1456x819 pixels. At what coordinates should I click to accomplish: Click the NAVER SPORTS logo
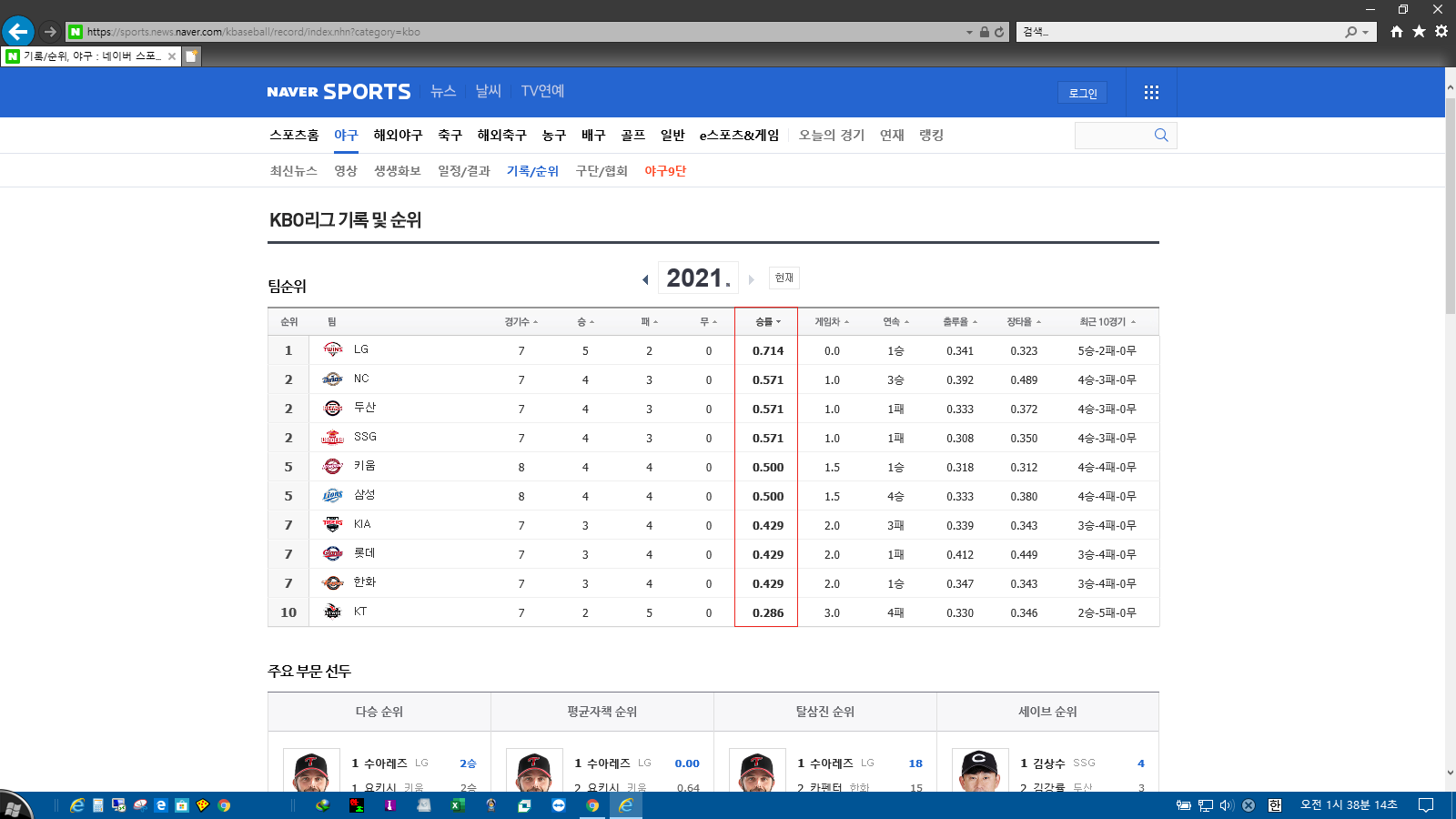pyautogui.click(x=339, y=92)
